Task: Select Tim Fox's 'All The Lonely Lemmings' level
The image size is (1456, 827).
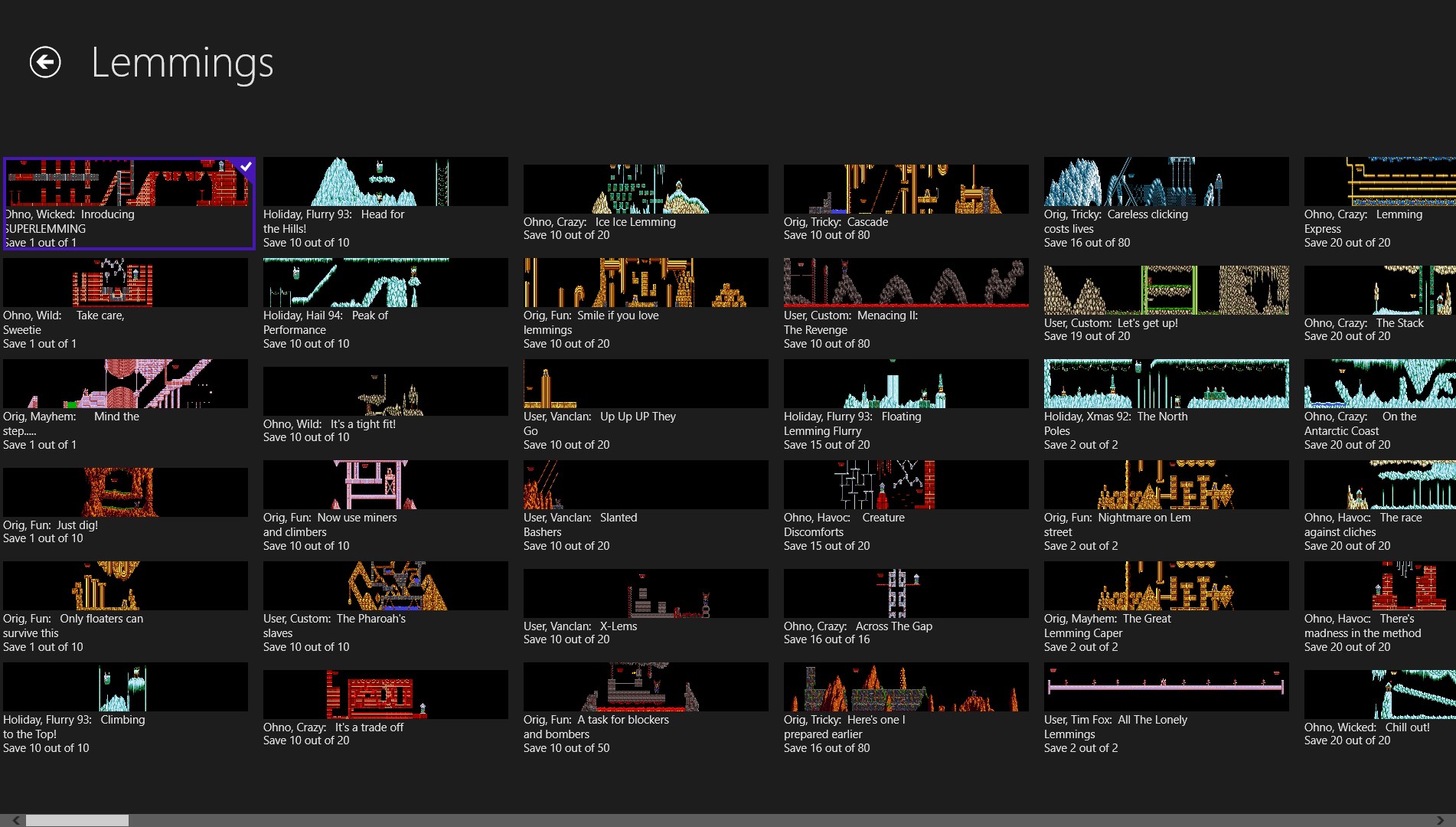Action: [1167, 708]
